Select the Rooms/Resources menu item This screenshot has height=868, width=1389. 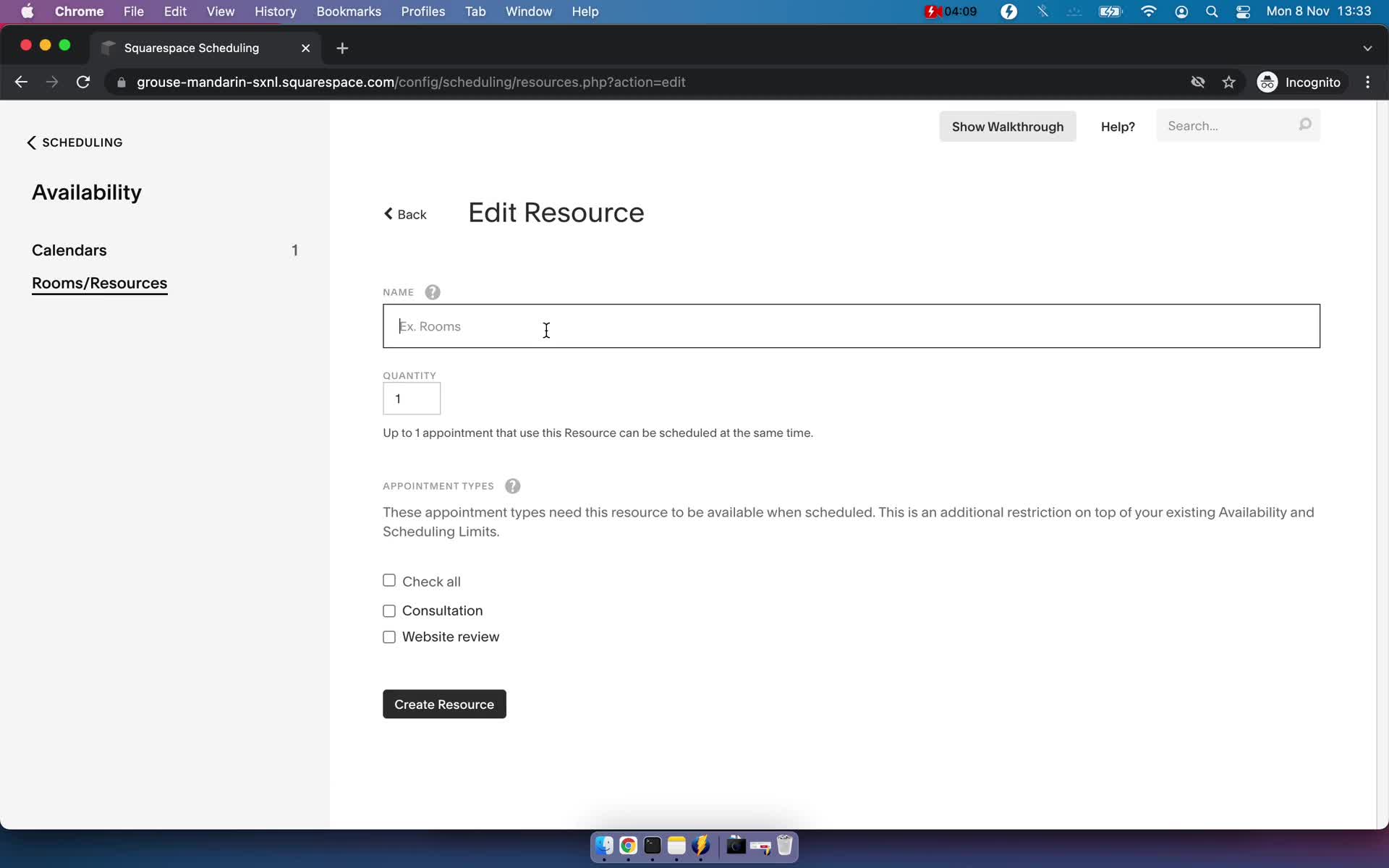point(99,283)
